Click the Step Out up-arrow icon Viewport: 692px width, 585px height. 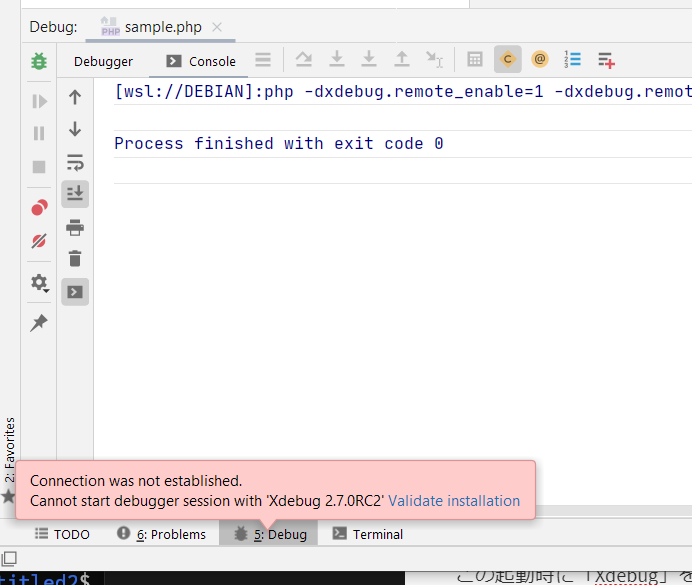pyautogui.click(x=402, y=59)
